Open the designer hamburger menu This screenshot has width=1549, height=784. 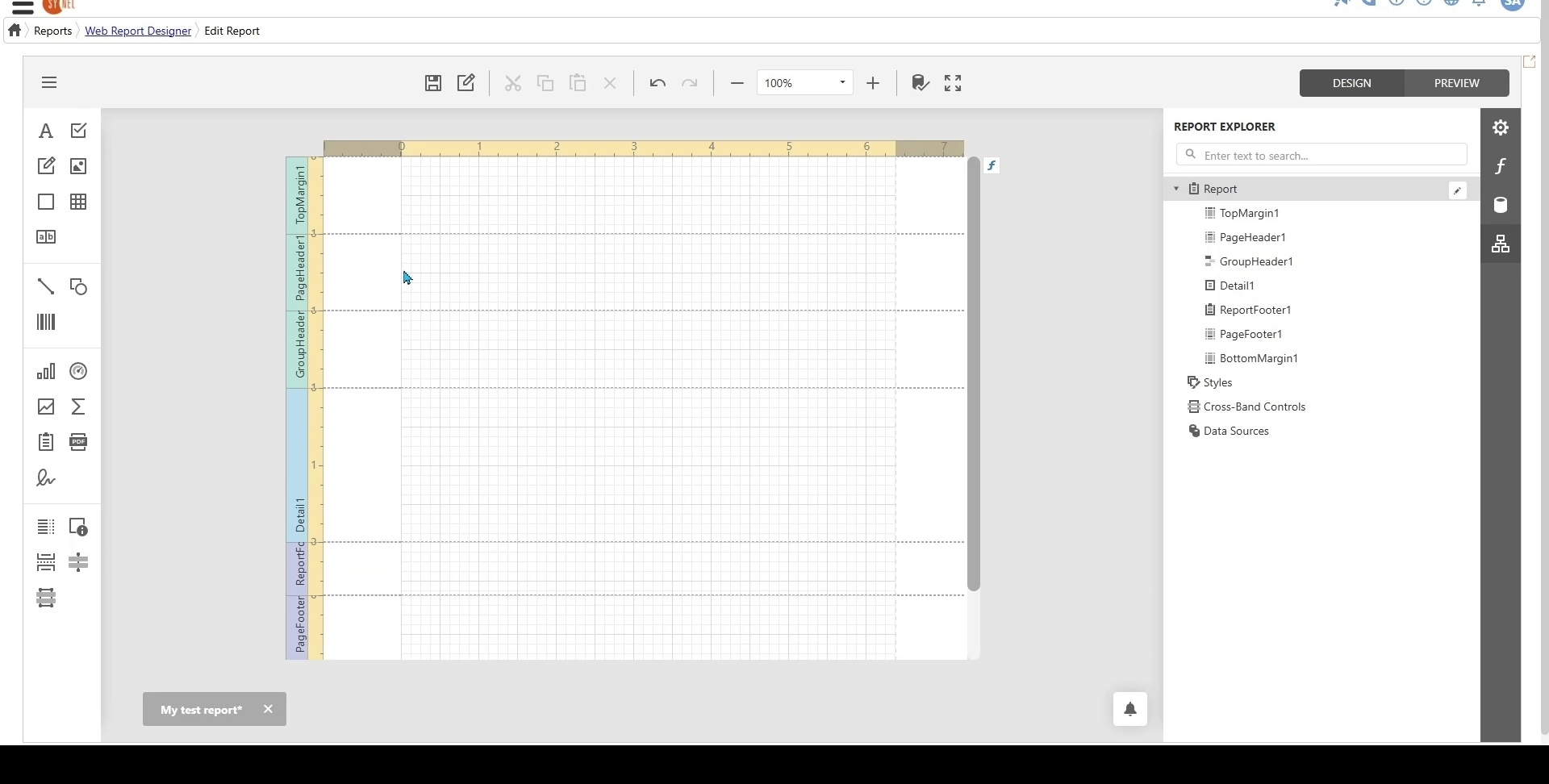point(49,82)
